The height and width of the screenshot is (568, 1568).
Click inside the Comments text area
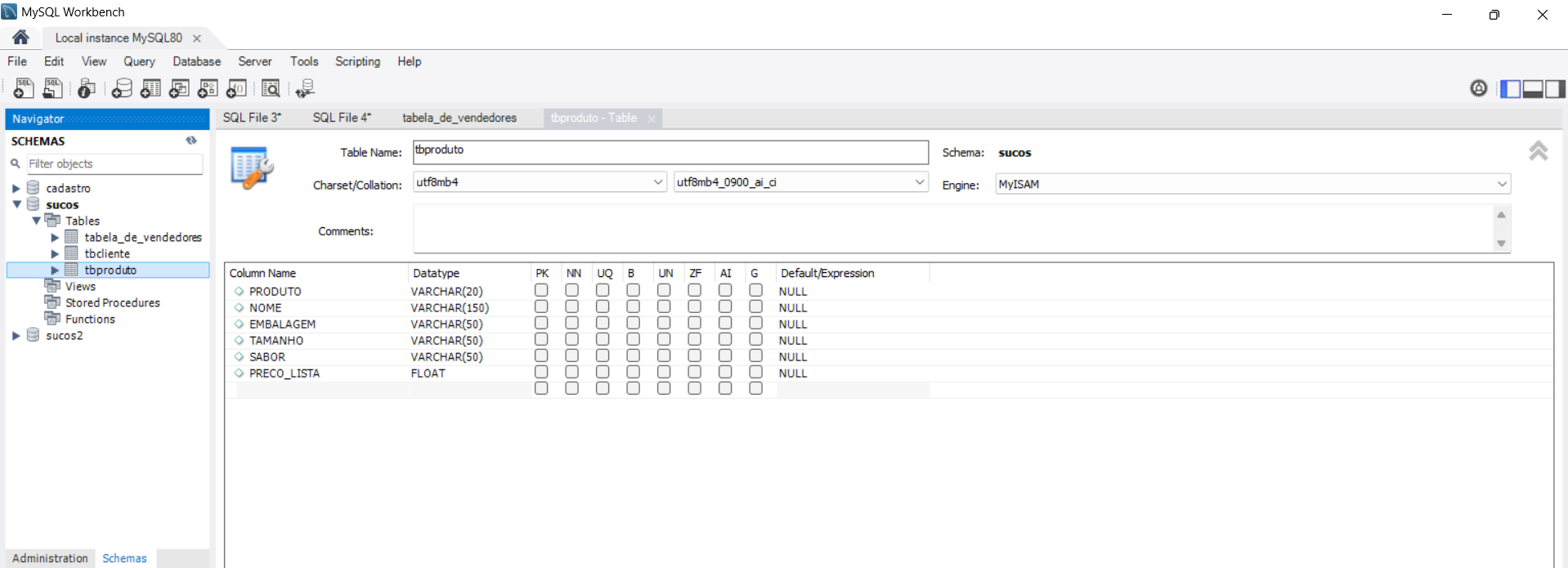[952, 229]
